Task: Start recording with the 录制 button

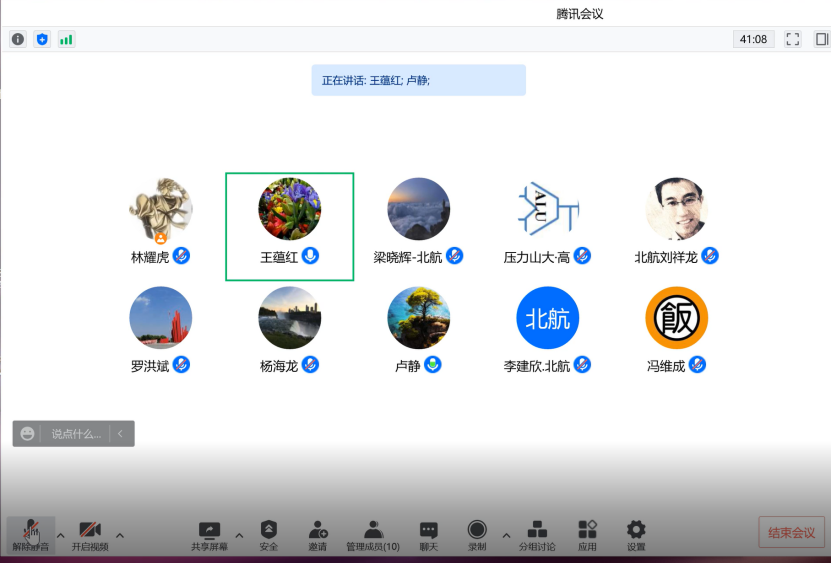Action: 477,533
